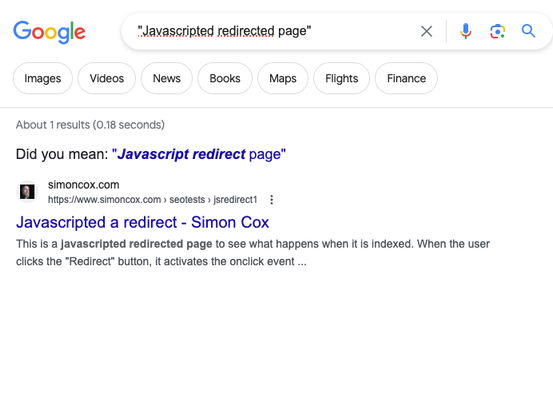Select the News filter chip

(166, 78)
